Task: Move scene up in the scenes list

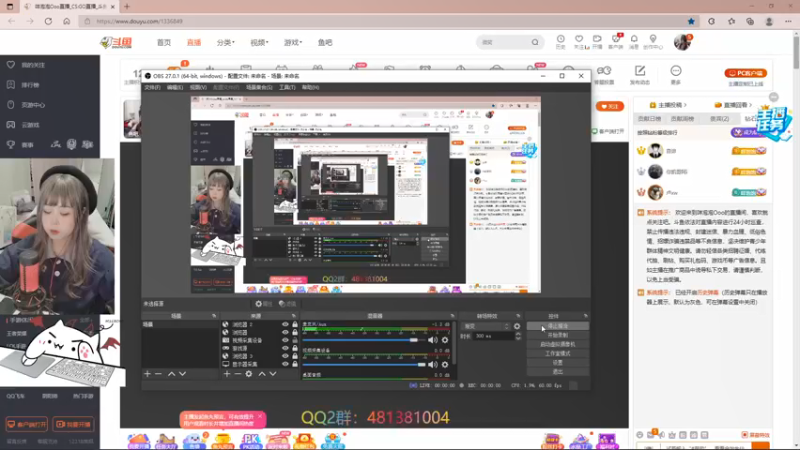Action: (171, 374)
